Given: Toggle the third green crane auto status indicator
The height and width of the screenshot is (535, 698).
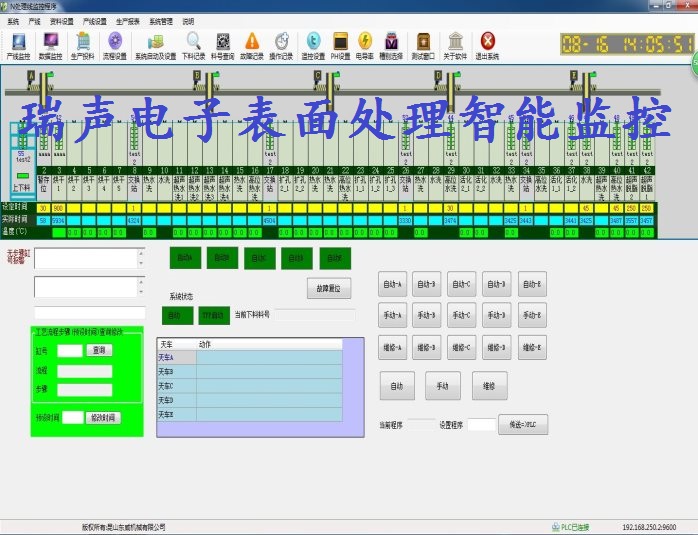Looking at the screenshot, I should click(260, 258).
